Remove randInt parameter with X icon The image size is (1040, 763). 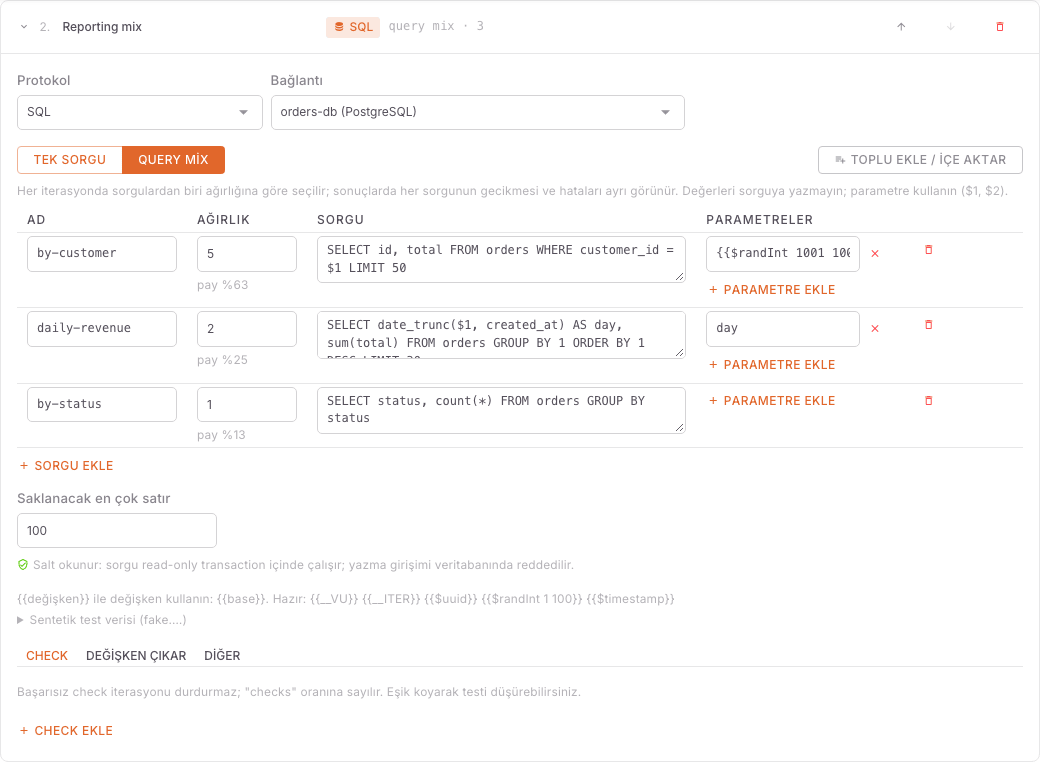click(x=875, y=253)
